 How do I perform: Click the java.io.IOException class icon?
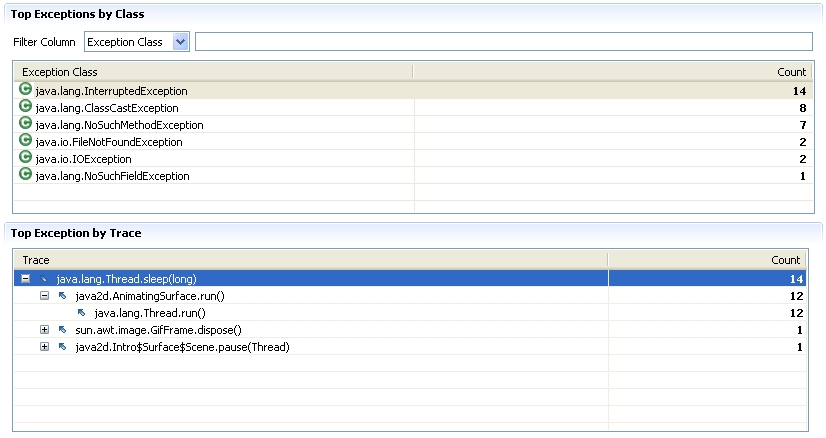26,158
